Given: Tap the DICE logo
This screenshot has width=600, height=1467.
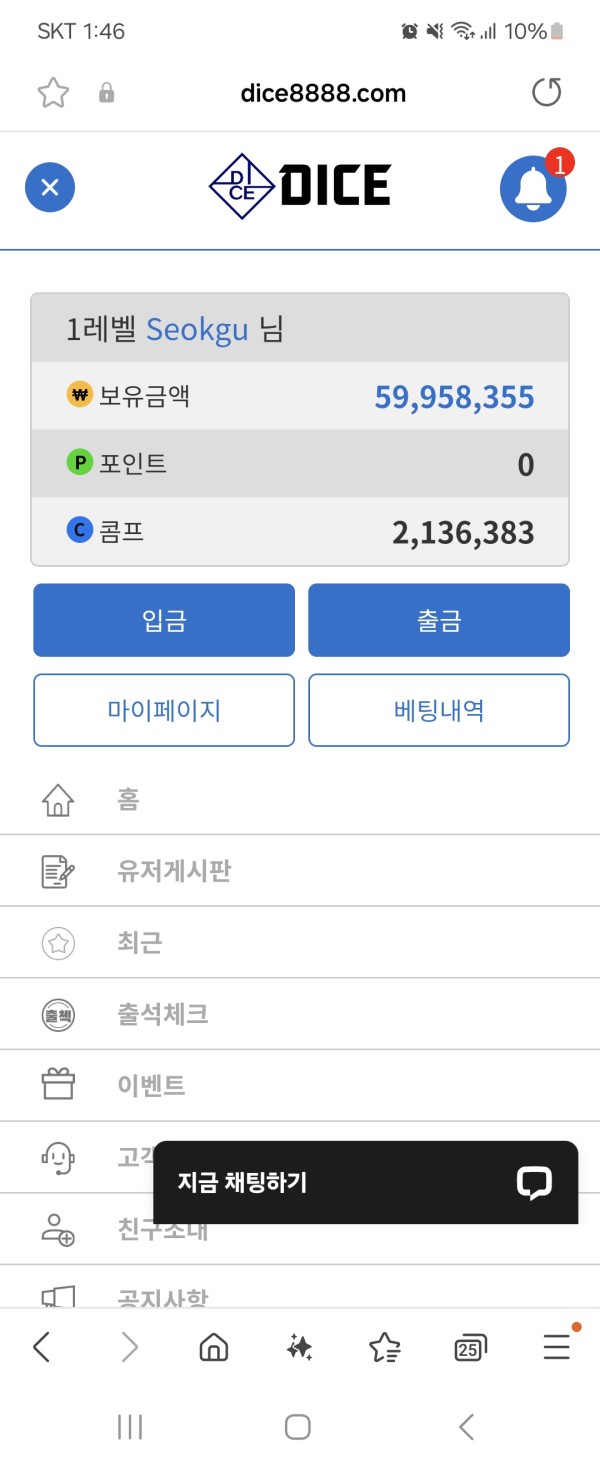Looking at the screenshot, I should tap(299, 186).
